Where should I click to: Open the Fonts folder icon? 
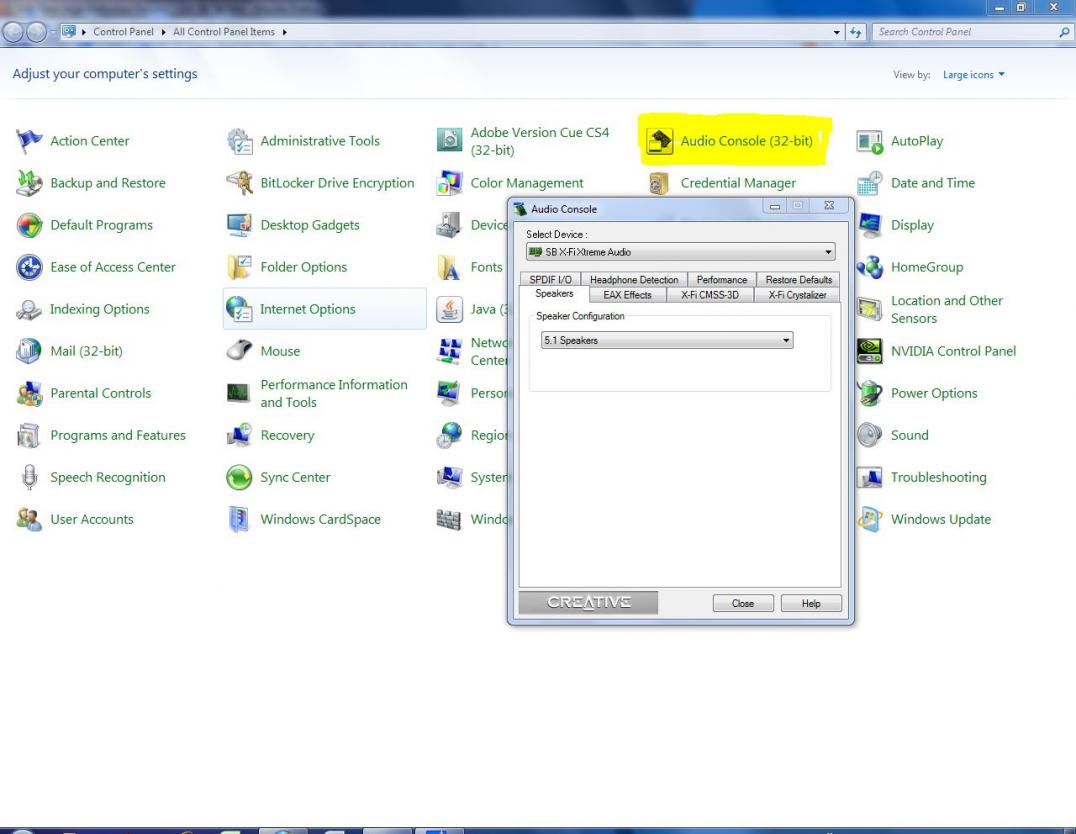449,267
